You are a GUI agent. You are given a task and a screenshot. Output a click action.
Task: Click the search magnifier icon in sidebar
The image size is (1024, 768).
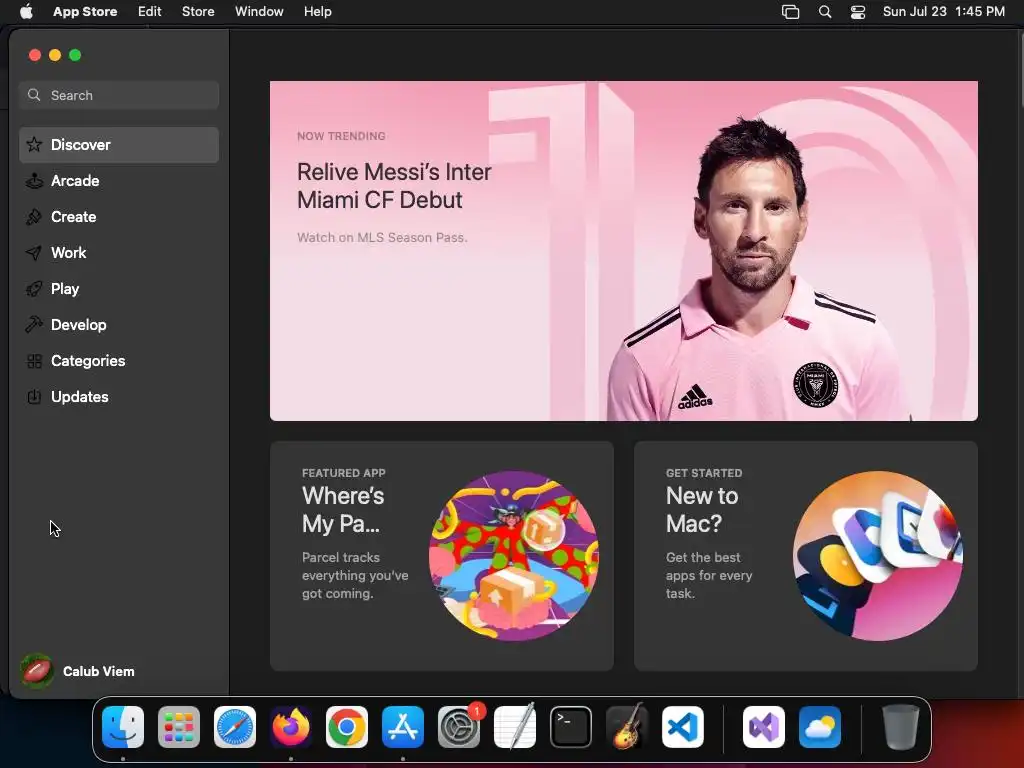[x=34, y=95]
